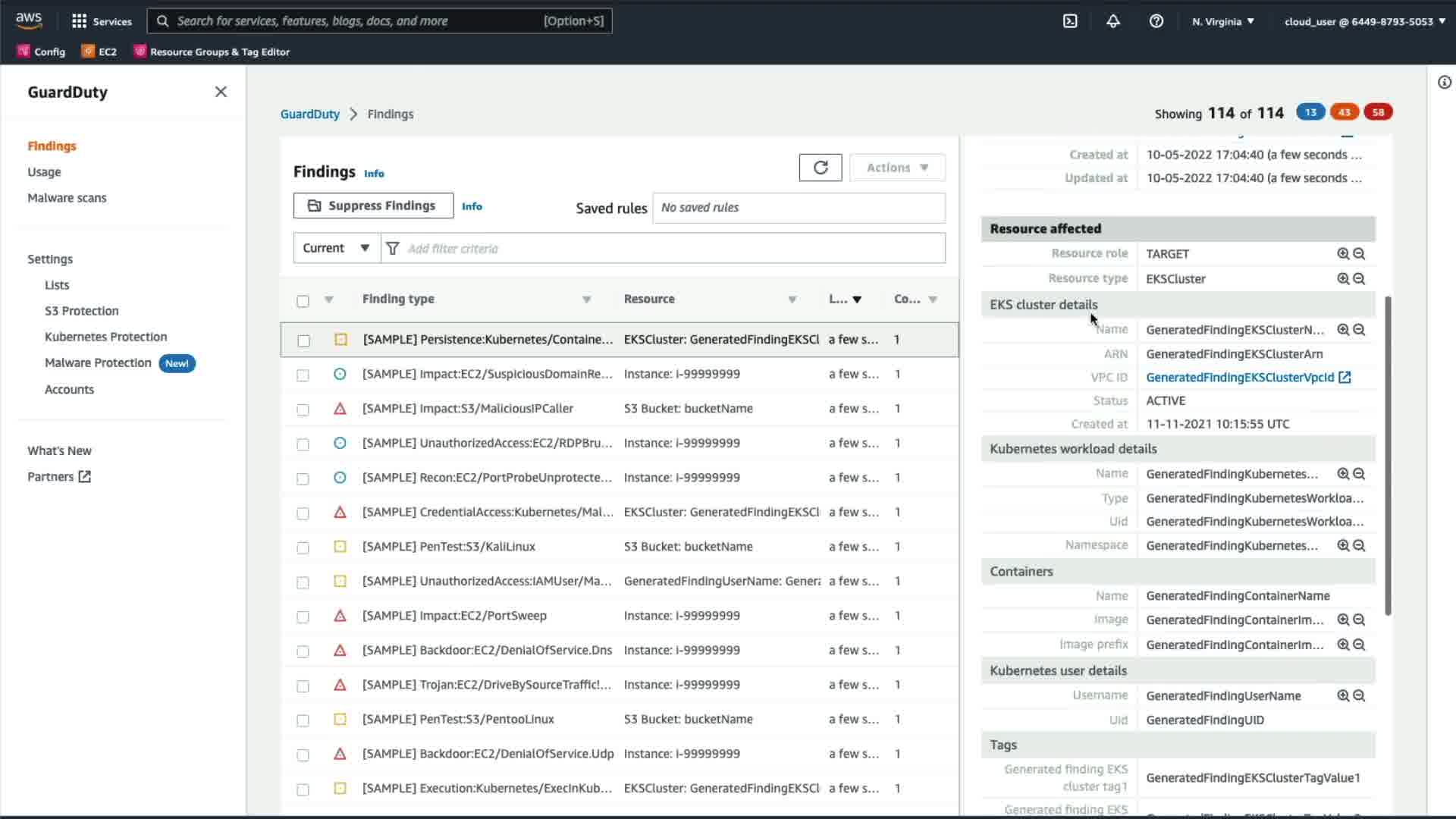Open the notifications bell icon
This screenshot has width=1456, height=819.
click(1112, 21)
